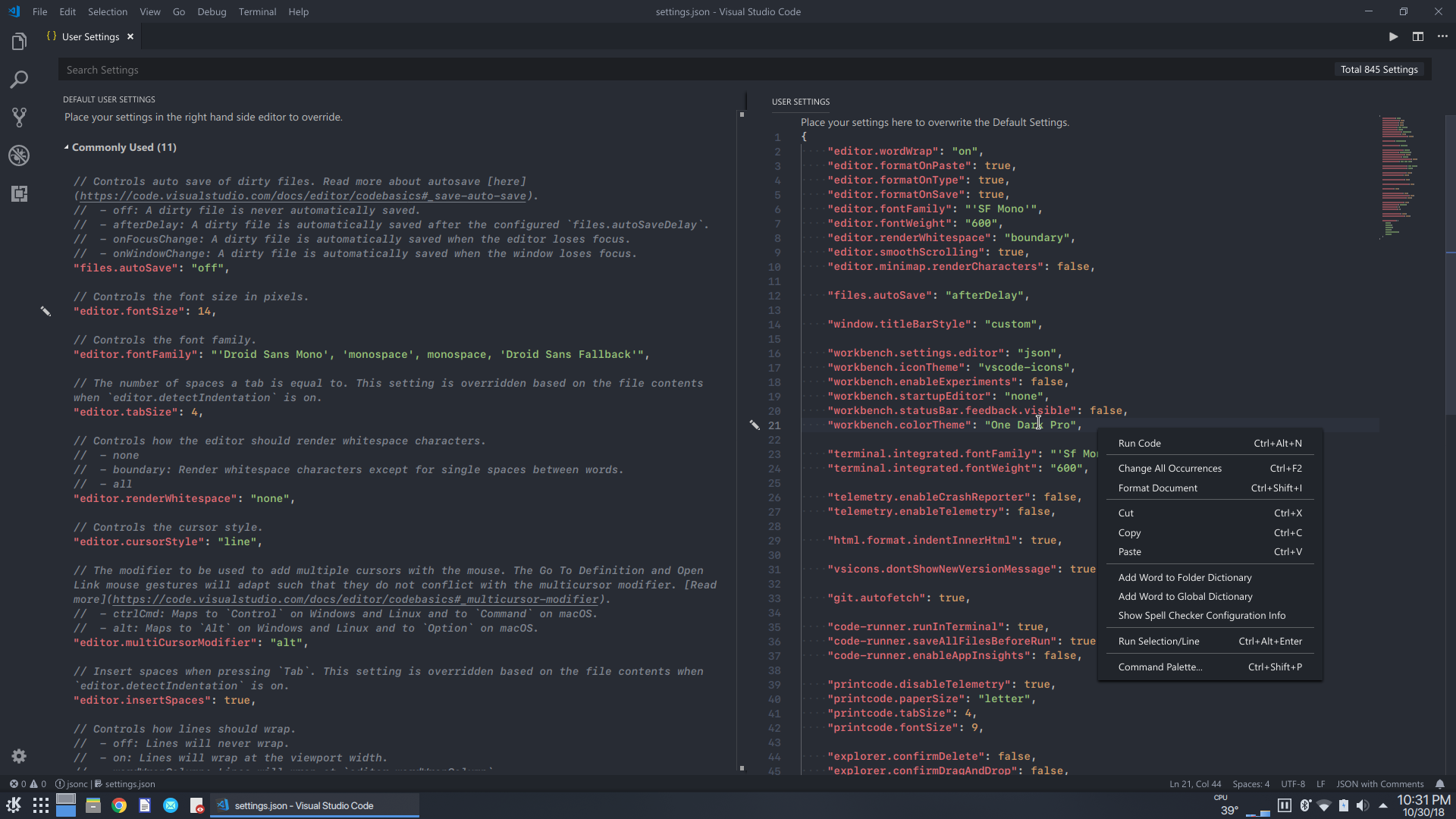Viewport: 1456px width, 819px height.
Task: Choose Format Document from the context menu
Action: [1157, 488]
